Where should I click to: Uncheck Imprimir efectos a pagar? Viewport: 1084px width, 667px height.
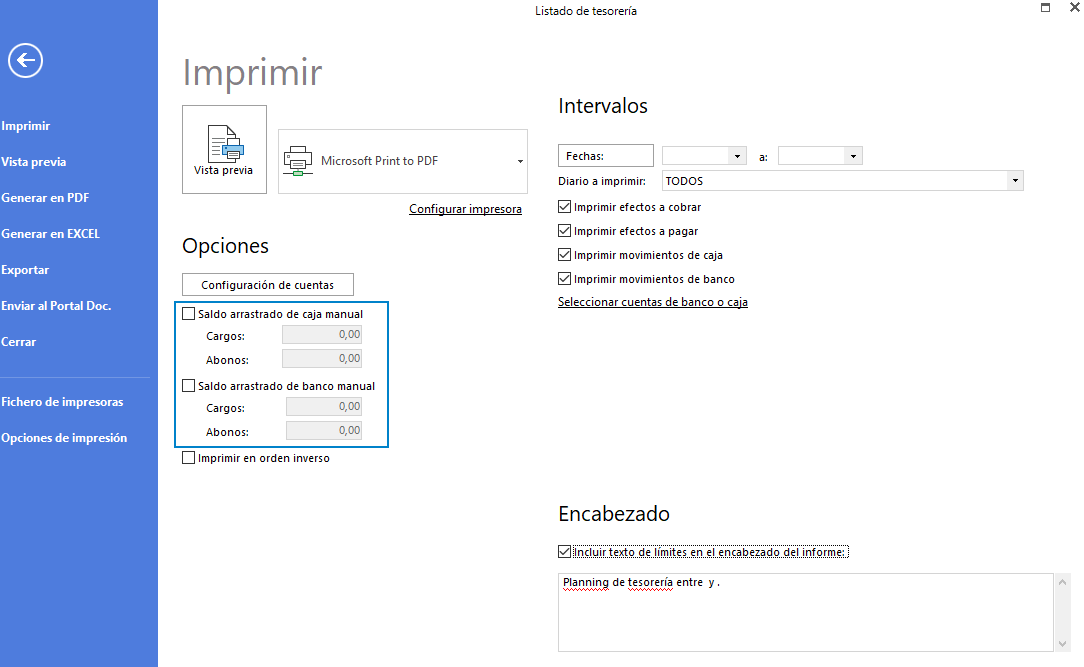pos(565,231)
